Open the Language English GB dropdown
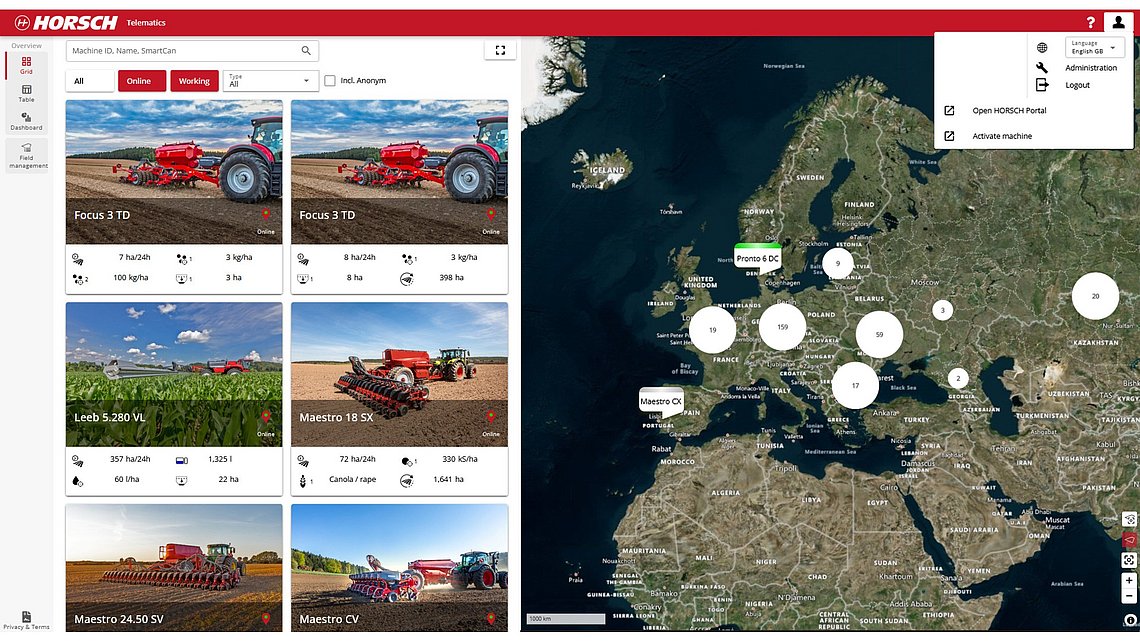1140x642 pixels. pyautogui.click(x=1095, y=47)
